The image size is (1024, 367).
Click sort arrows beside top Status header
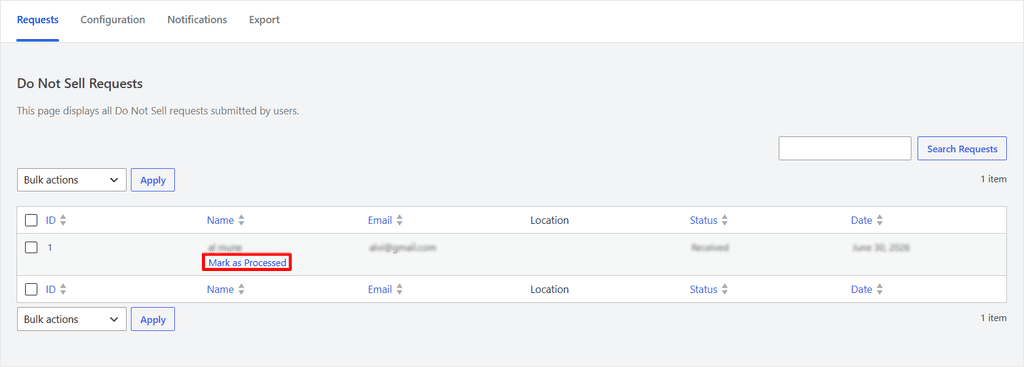click(724, 221)
